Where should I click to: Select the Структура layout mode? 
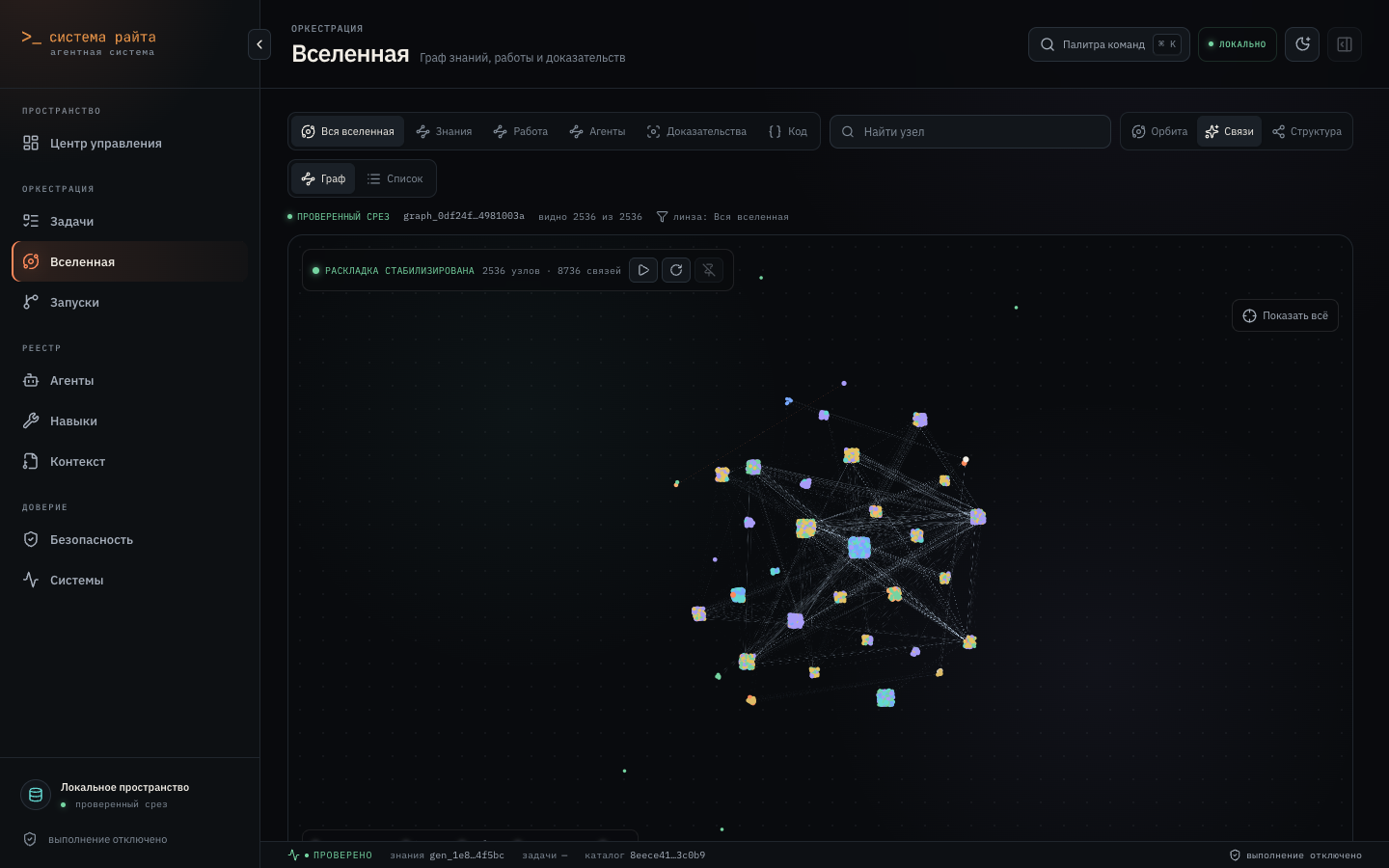tap(1307, 131)
